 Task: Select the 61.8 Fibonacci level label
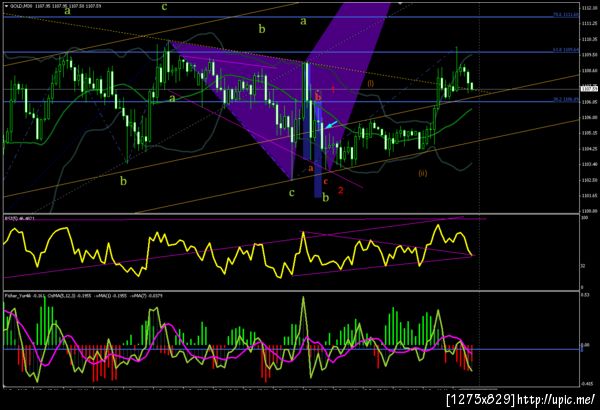point(566,50)
